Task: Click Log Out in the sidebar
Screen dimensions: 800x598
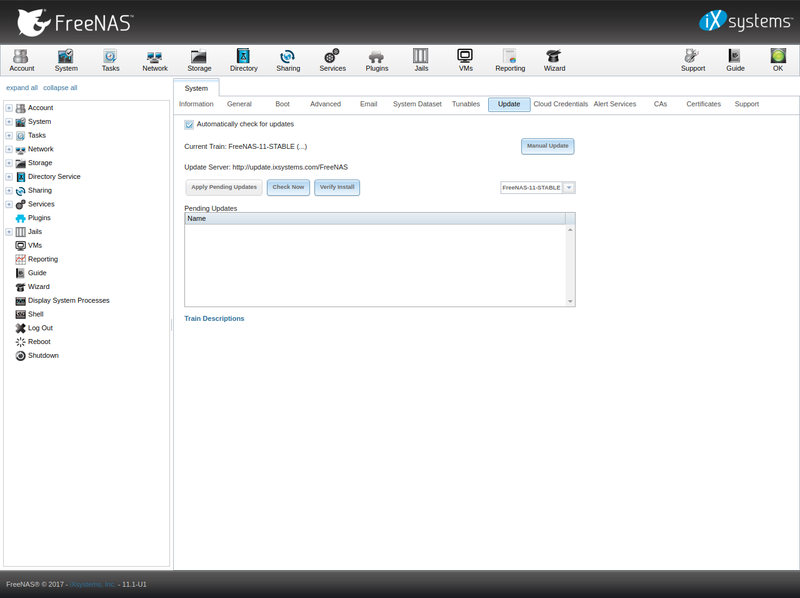Action: click(40, 328)
